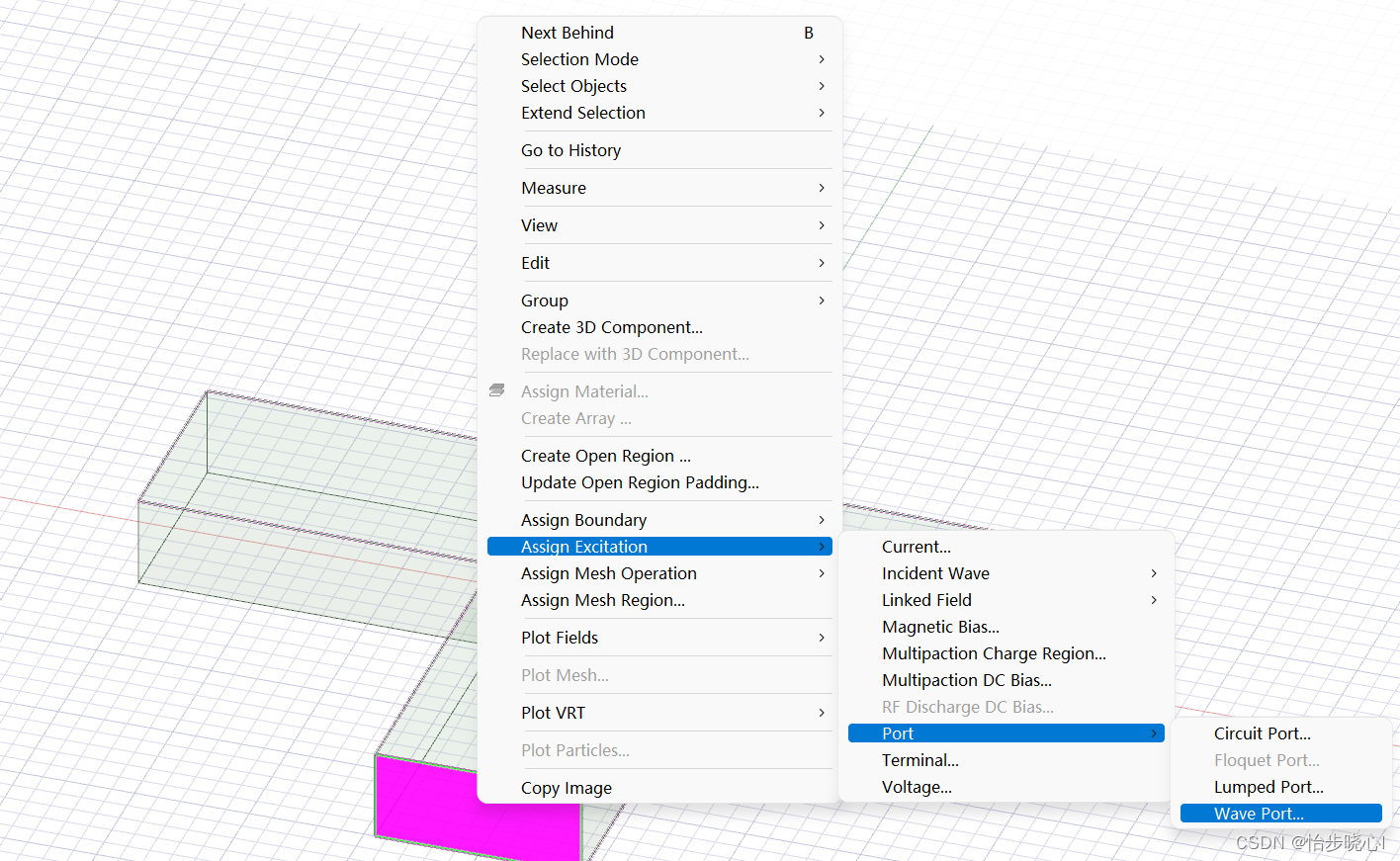The height and width of the screenshot is (861, 1400).
Task: Click the highlighted Port submenu entry
Action: tap(1006, 733)
